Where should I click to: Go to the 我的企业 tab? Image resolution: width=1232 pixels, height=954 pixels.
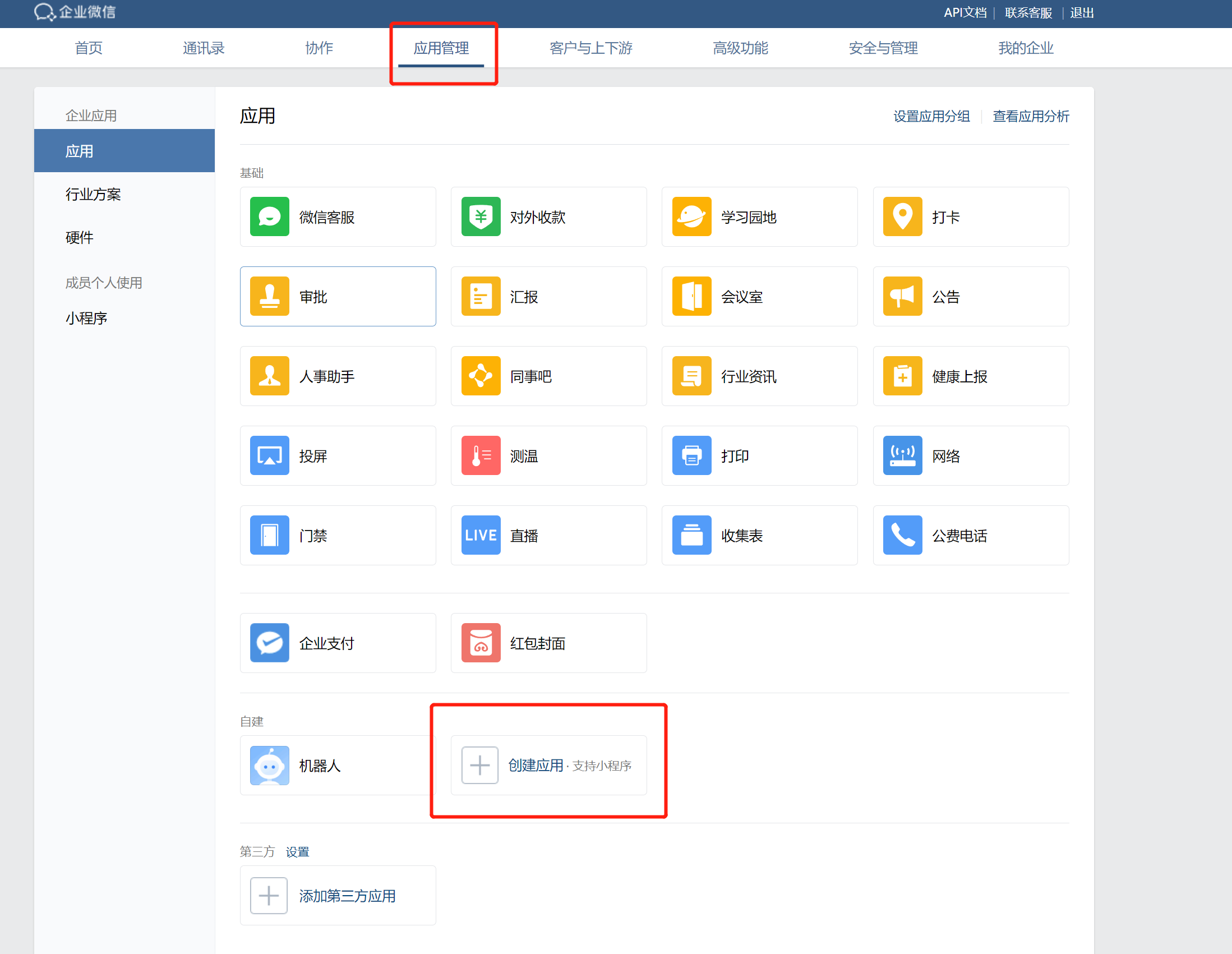coord(1026,49)
